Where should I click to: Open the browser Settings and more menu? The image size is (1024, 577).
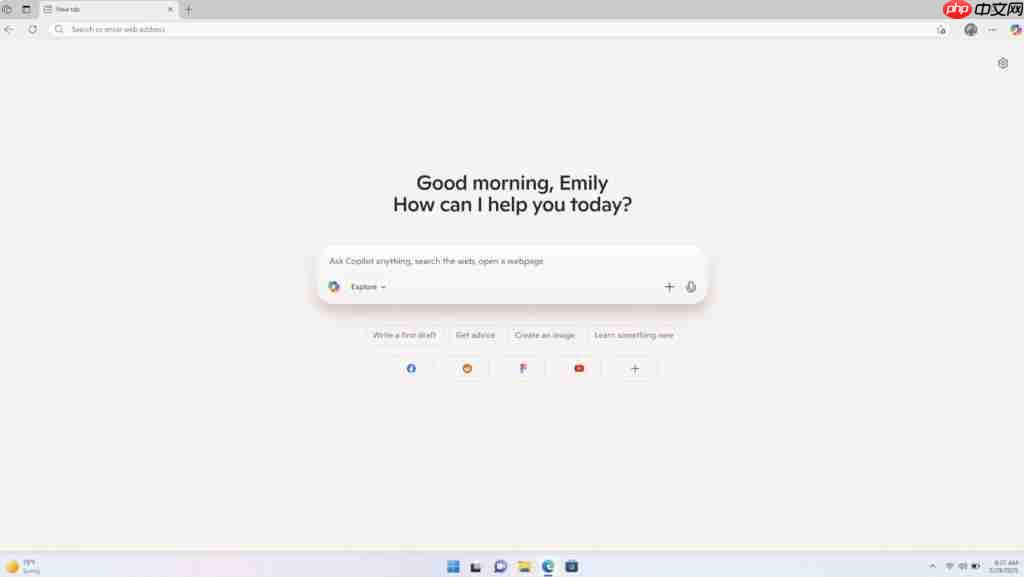[x=992, y=30]
